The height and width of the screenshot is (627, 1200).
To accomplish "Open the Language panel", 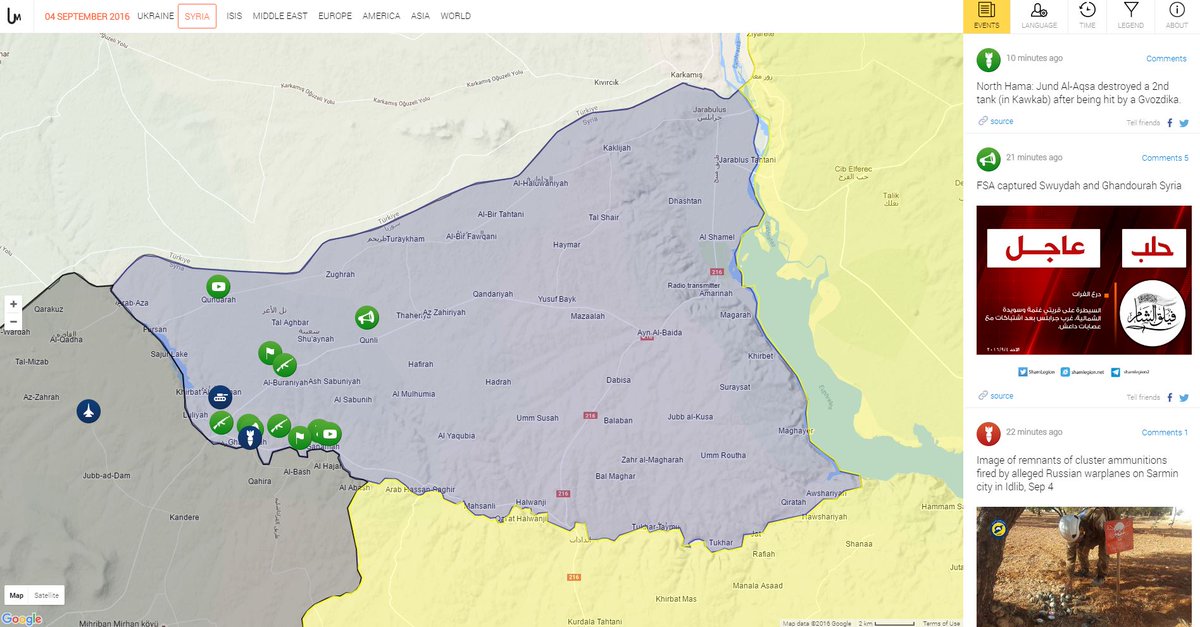I will [x=1039, y=16].
